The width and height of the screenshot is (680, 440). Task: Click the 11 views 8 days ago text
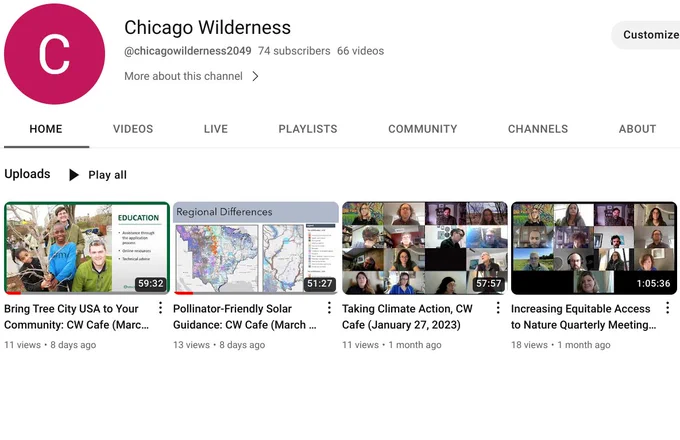(50, 345)
